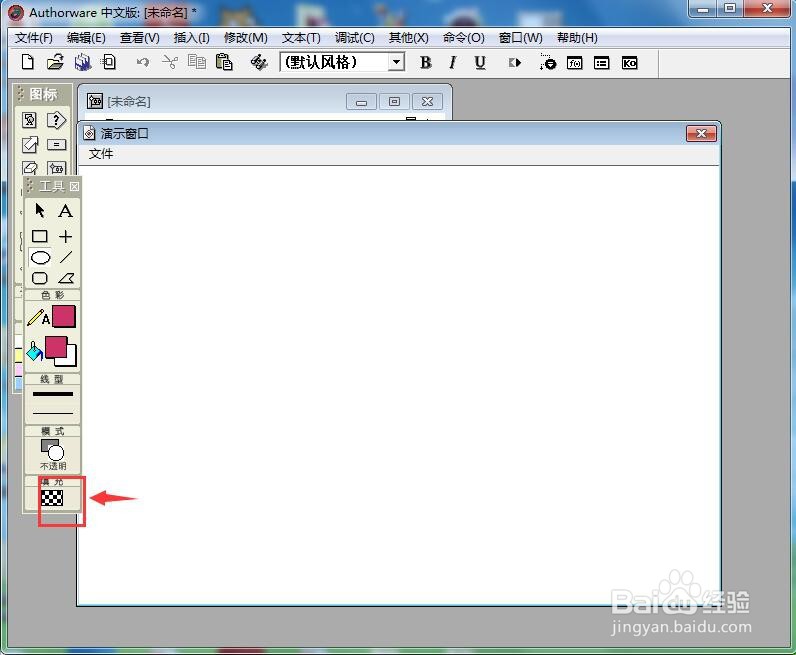This screenshot has width=796, height=655.
Task: Select the Display icon in the Icons palette
Action: (29, 120)
